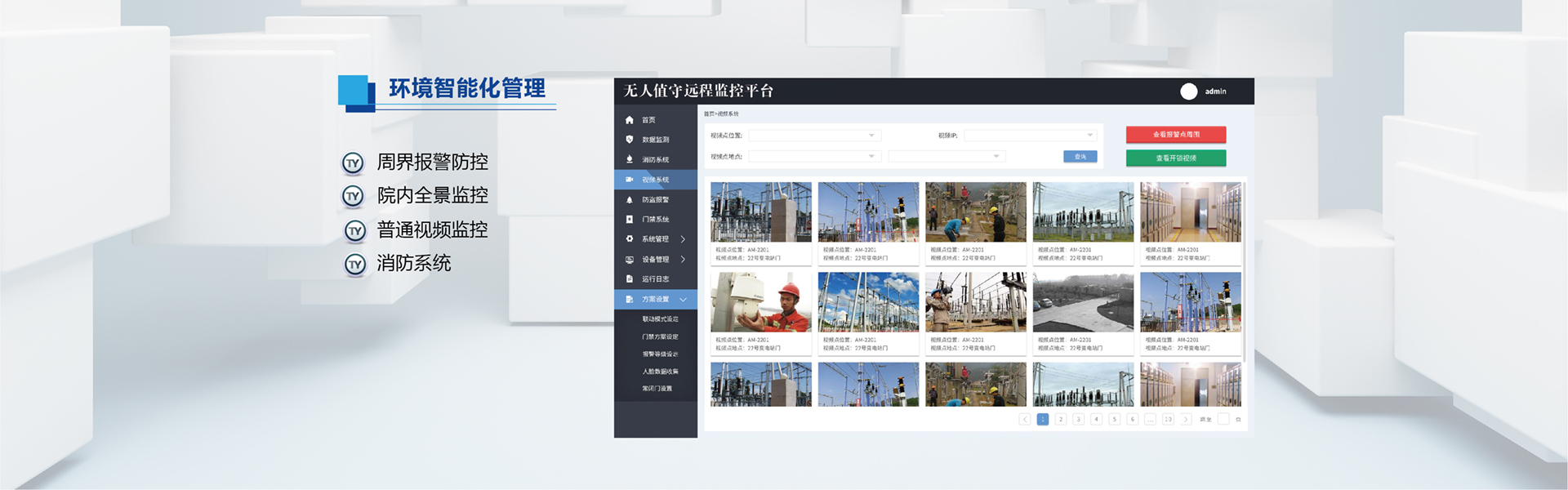Click the 运行日志 document icon
The width and height of the screenshot is (1568, 490).
pyautogui.click(x=629, y=279)
